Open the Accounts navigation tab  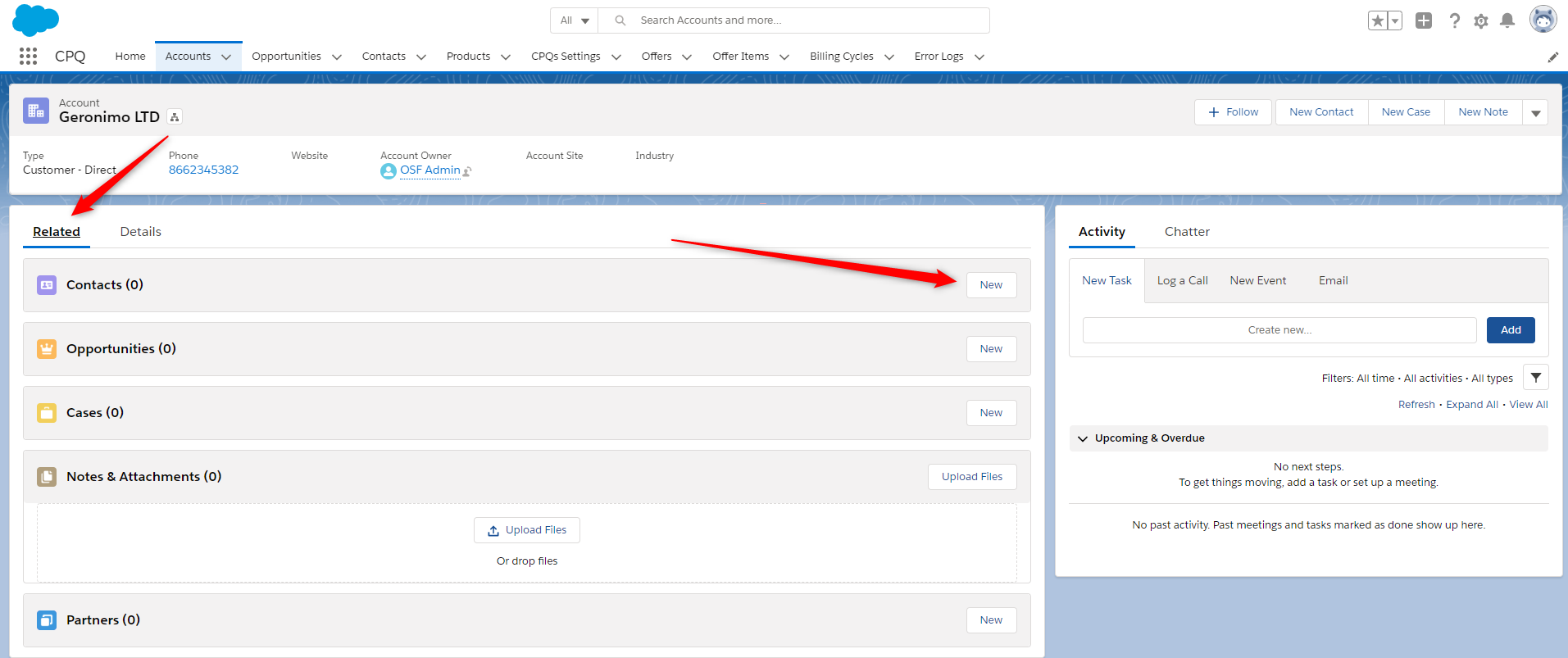tap(188, 57)
